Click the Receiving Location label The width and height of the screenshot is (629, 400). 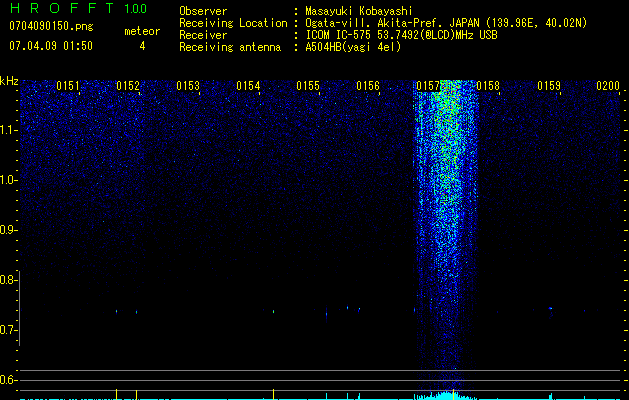click(233, 23)
